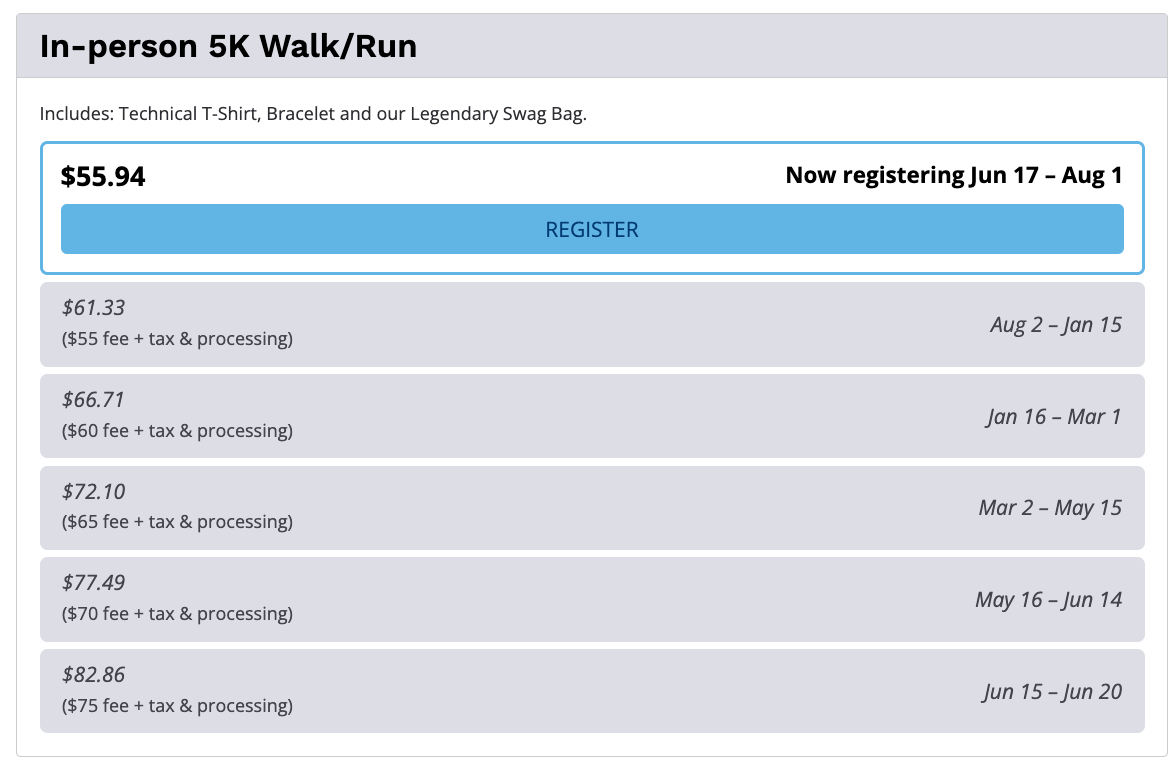Click the $60 fee + tax & processing note
This screenshot has width=1175, height=768.
[x=178, y=431]
